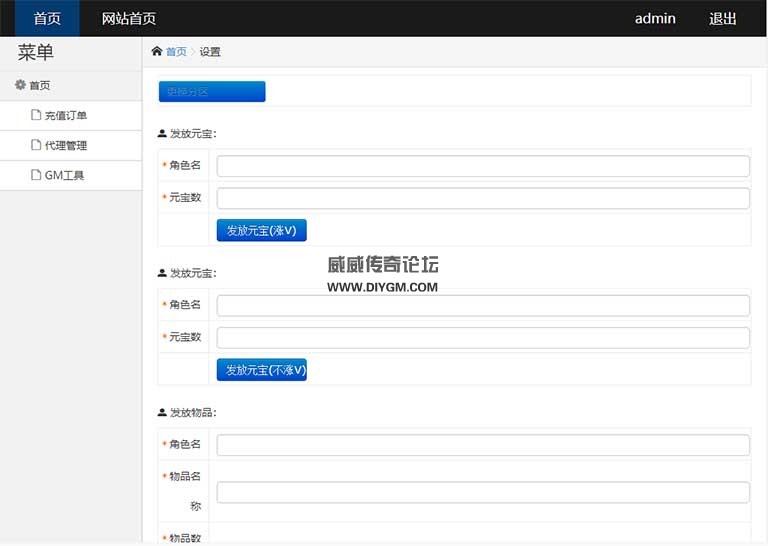Click user icon beside first 发放元宝 heading
Viewport: 768px width, 546px height.
(x=162, y=133)
